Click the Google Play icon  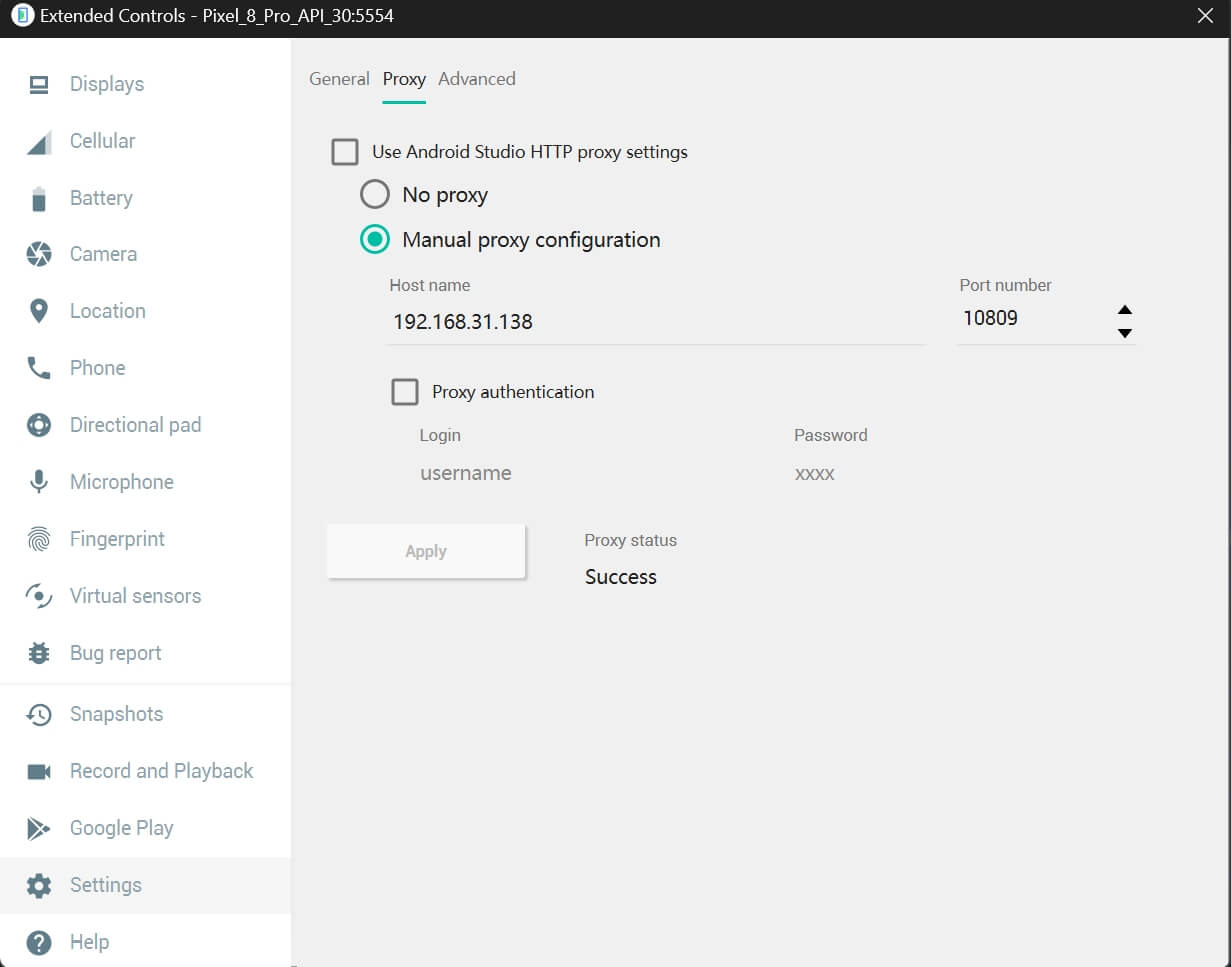point(39,829)
